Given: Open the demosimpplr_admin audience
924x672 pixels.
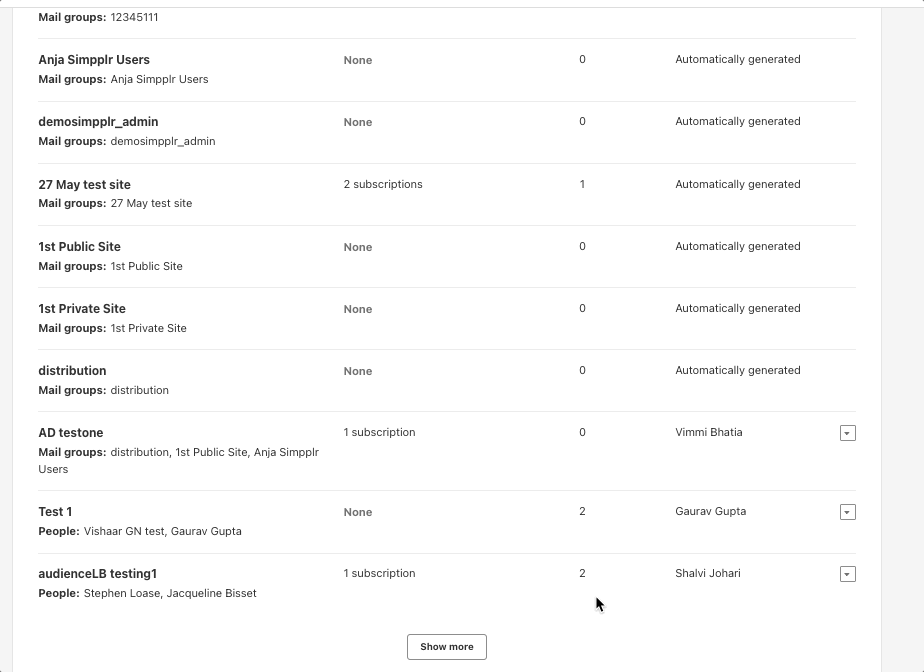Looking at the screenshot, I should [x=96, y=121].
